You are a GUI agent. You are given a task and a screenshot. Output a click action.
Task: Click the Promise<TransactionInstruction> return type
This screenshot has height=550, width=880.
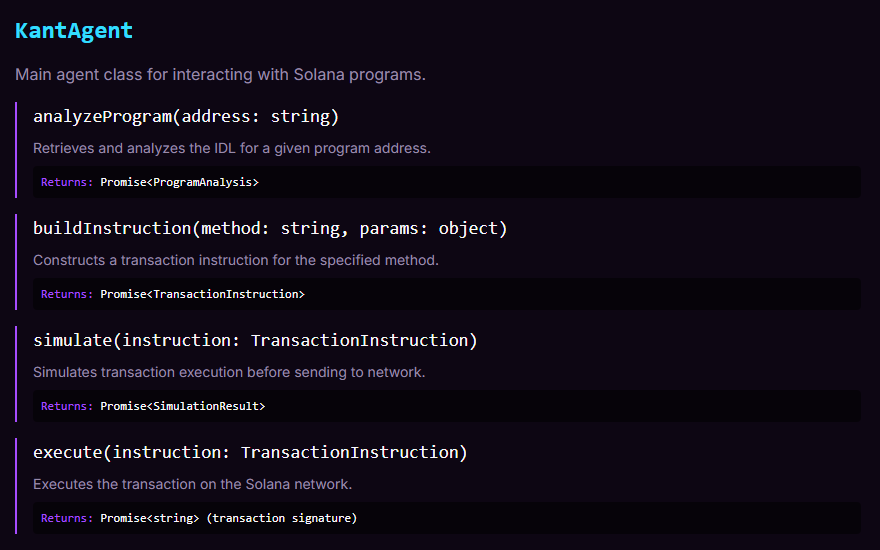[202, 294]
